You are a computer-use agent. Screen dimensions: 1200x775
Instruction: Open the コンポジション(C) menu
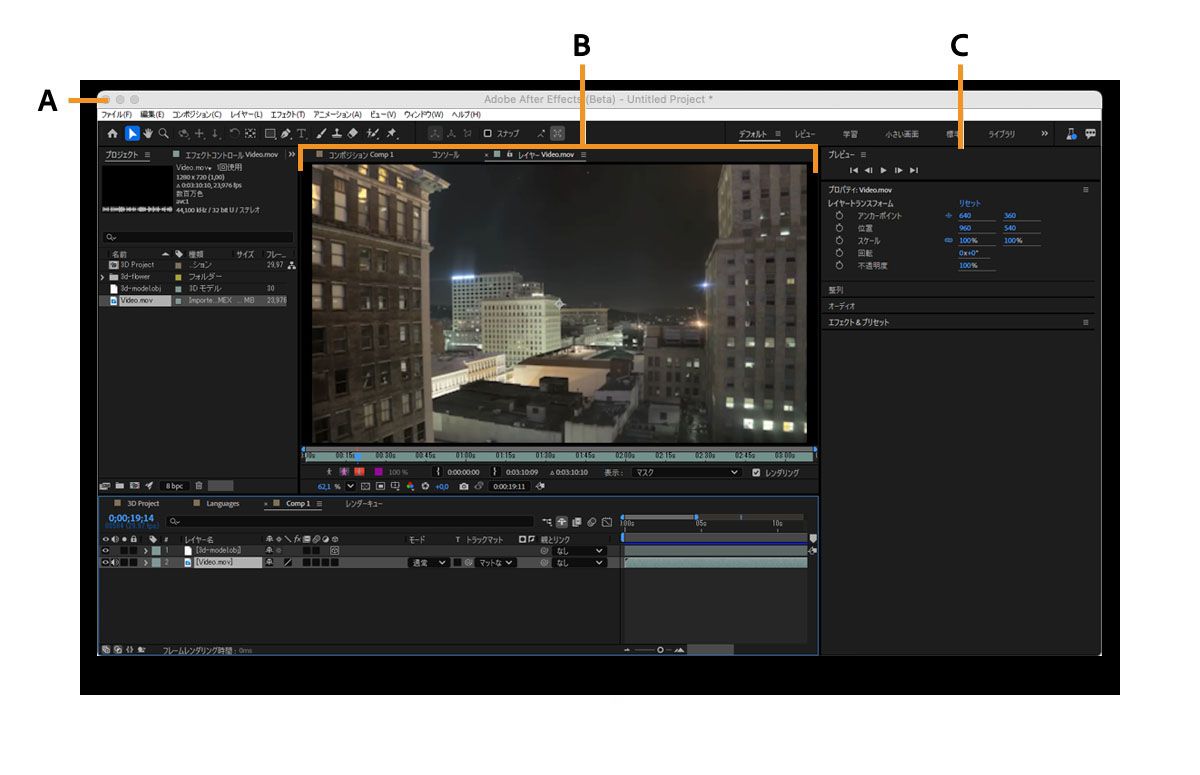(x=197, y=114)
